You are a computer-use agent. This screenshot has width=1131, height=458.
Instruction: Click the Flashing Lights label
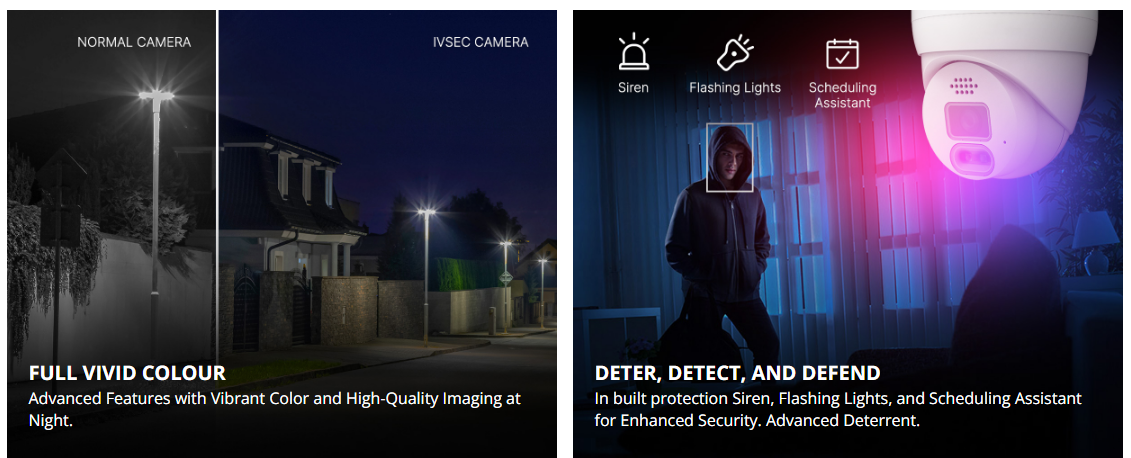coord(735,87)
